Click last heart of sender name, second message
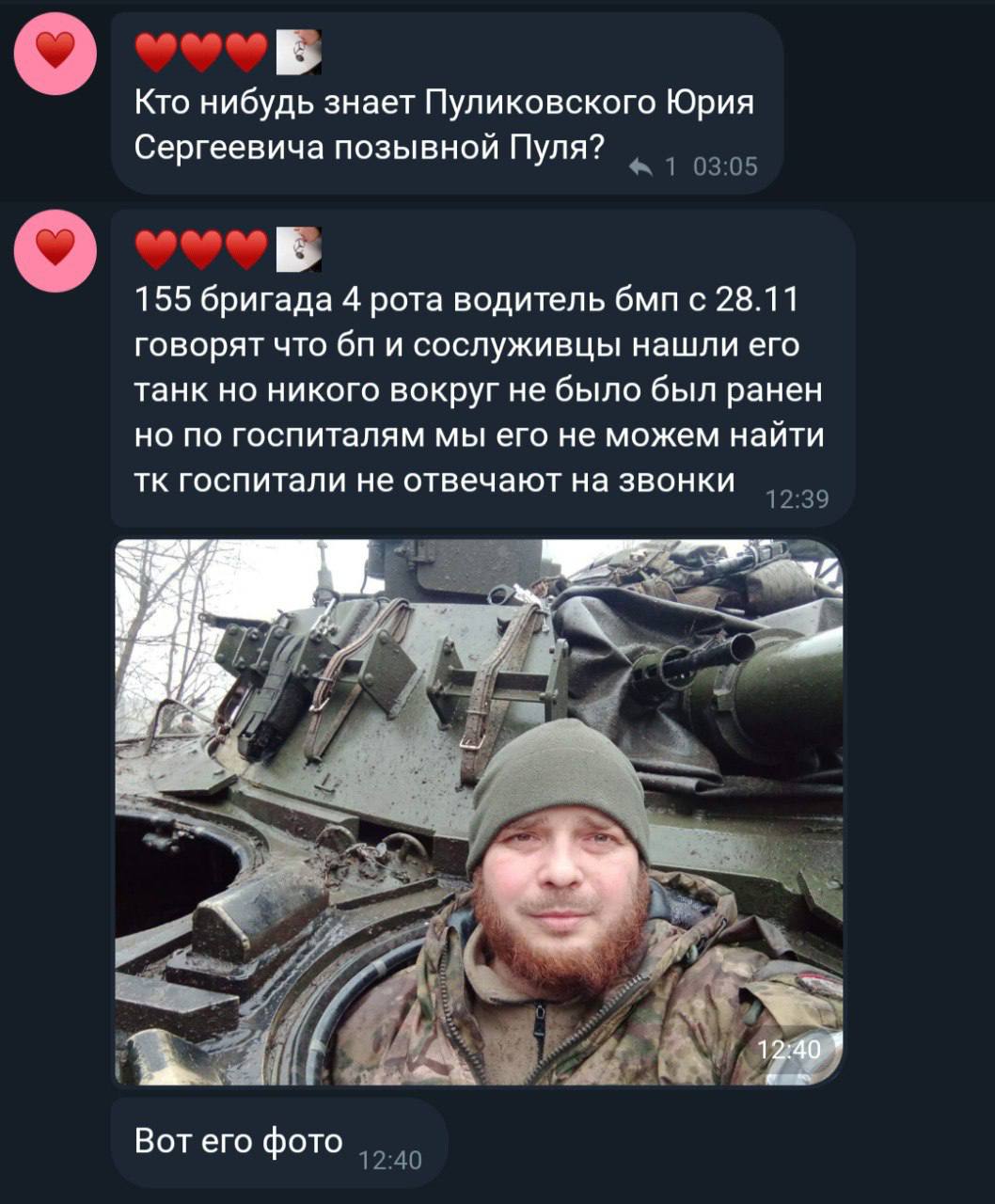The image size is (995, 1204). pyautogui.click(x=246, y=249)
